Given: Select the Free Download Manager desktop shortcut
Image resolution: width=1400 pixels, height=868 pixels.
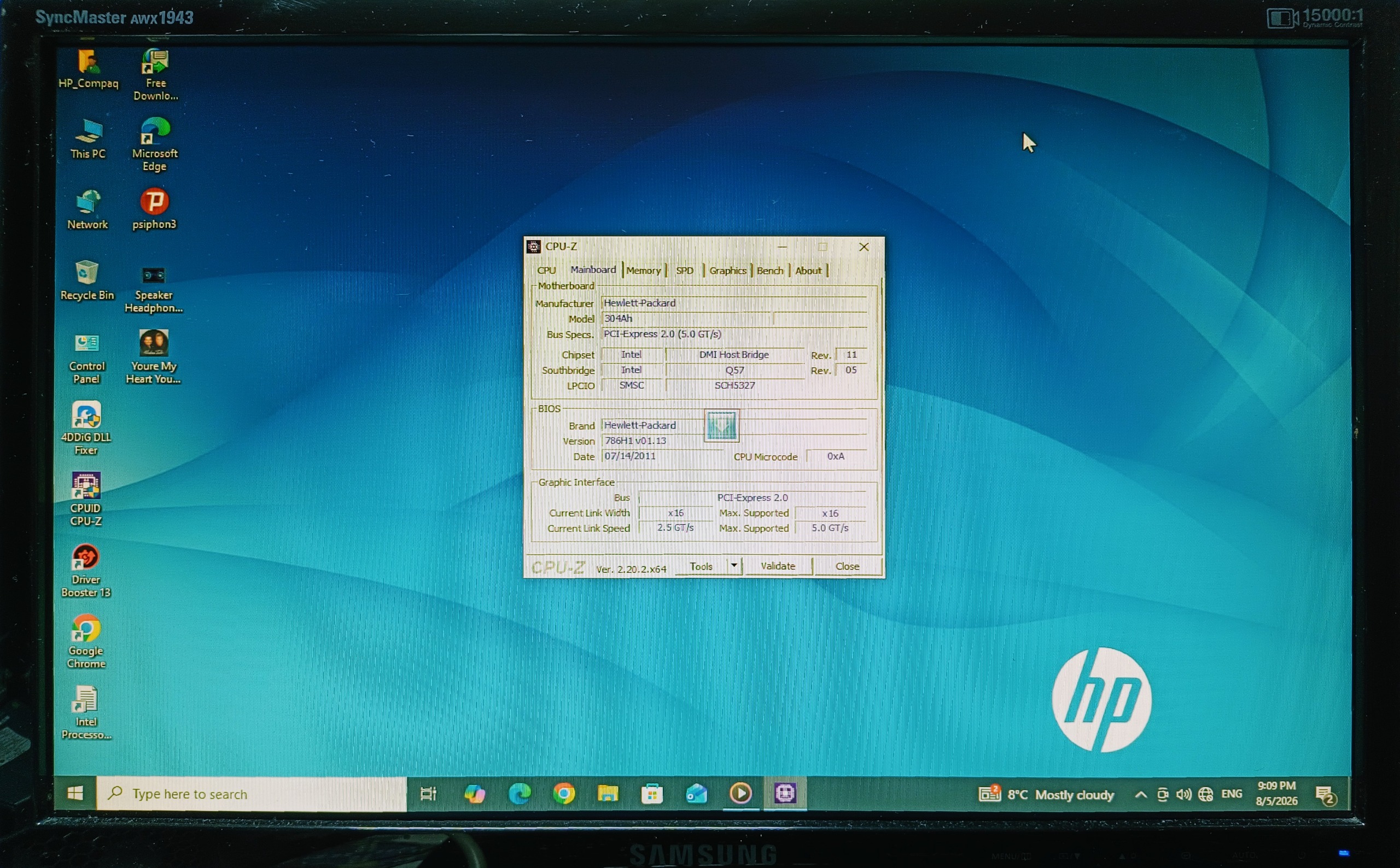Looking at the screenshot, I should pos(155,75).
